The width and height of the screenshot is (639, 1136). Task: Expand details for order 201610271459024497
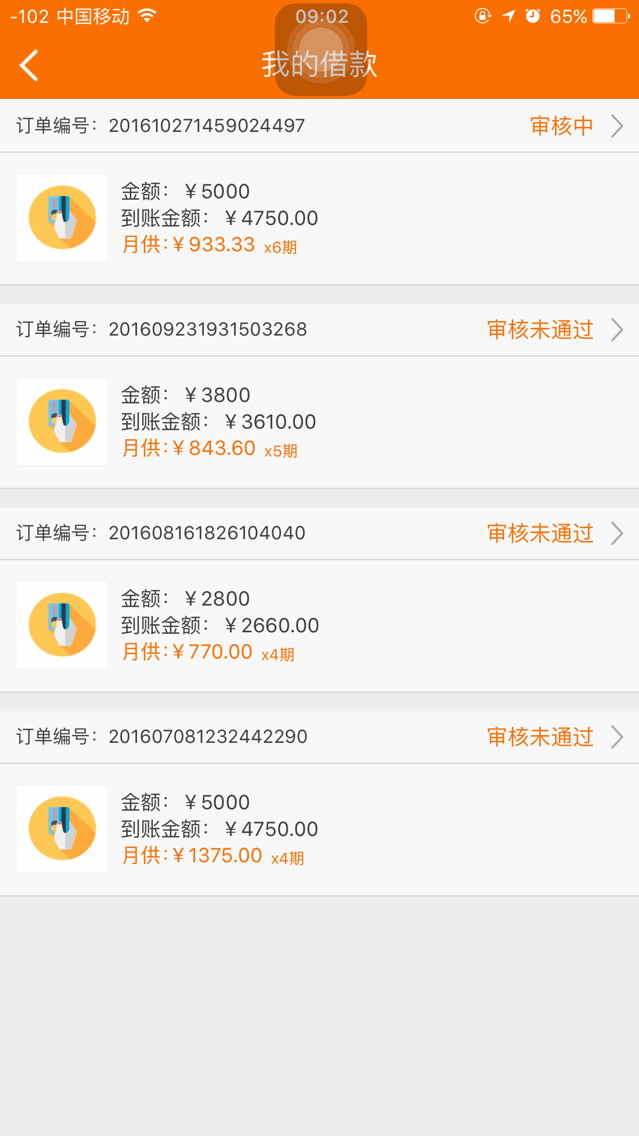(617, 126)
